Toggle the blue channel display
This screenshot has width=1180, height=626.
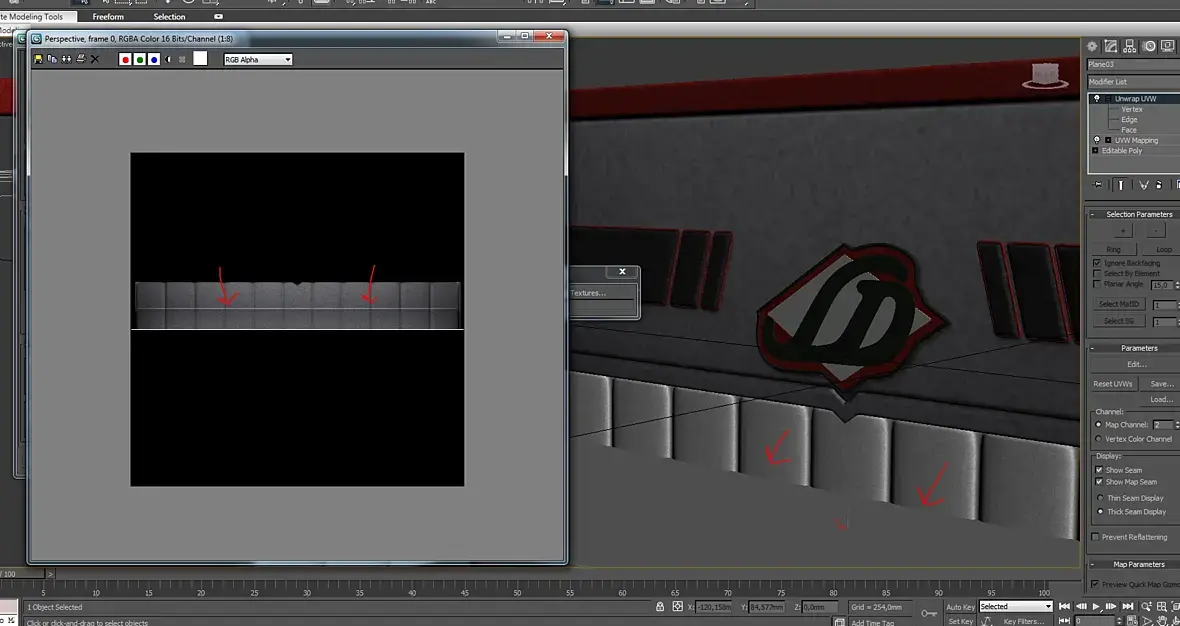click(154, 59)
